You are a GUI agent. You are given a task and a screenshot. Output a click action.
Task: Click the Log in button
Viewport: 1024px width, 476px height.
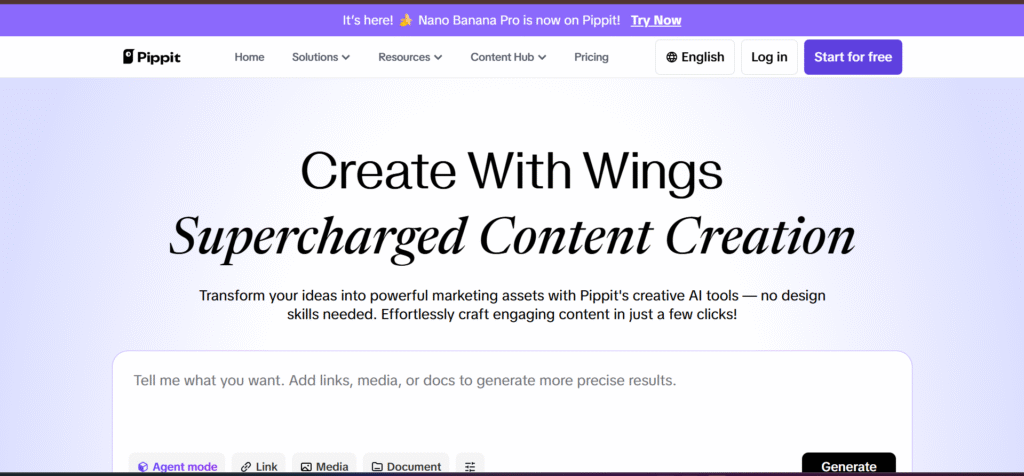tap(769, 57)
